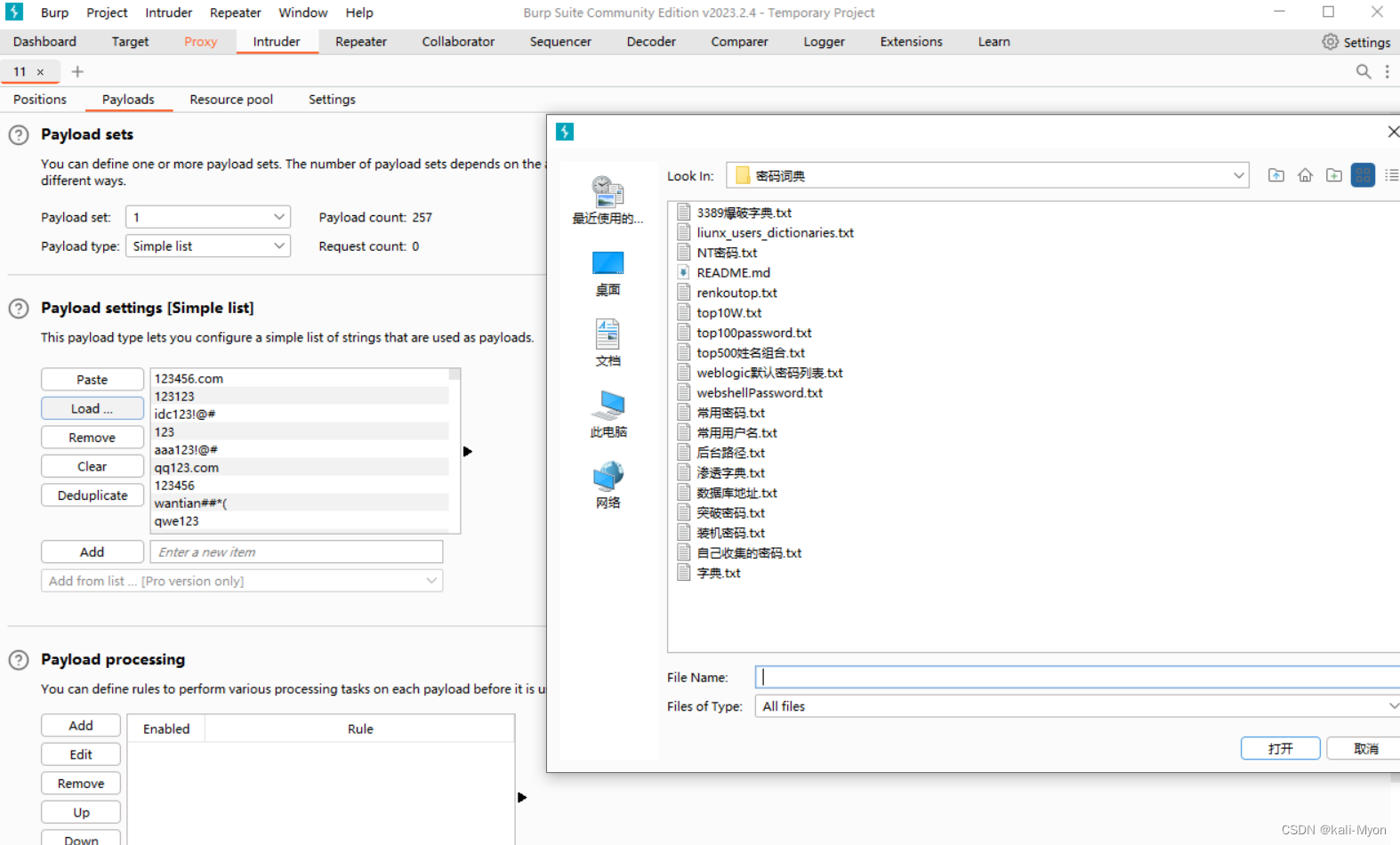1400x845 pixels.
Task: Open Add from list Pro-only dropdown
Action: pos(242,581)
